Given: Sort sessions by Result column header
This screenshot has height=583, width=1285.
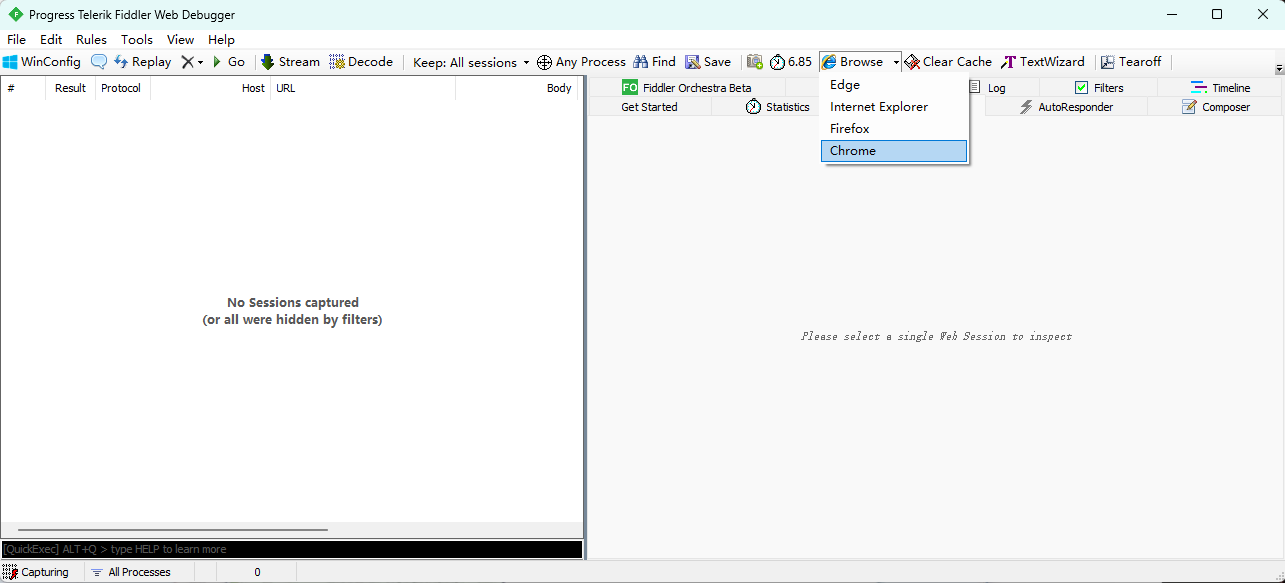Looking at the screenshot, I should click(x=70, y=88).
